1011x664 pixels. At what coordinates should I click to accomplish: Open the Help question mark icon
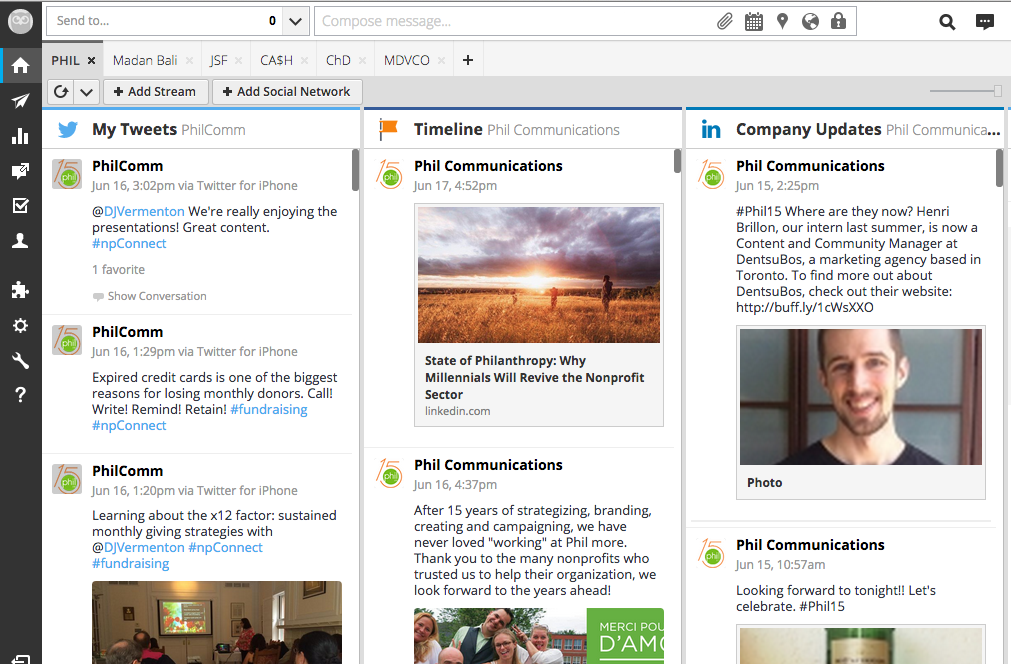click(x=20, y=395)
